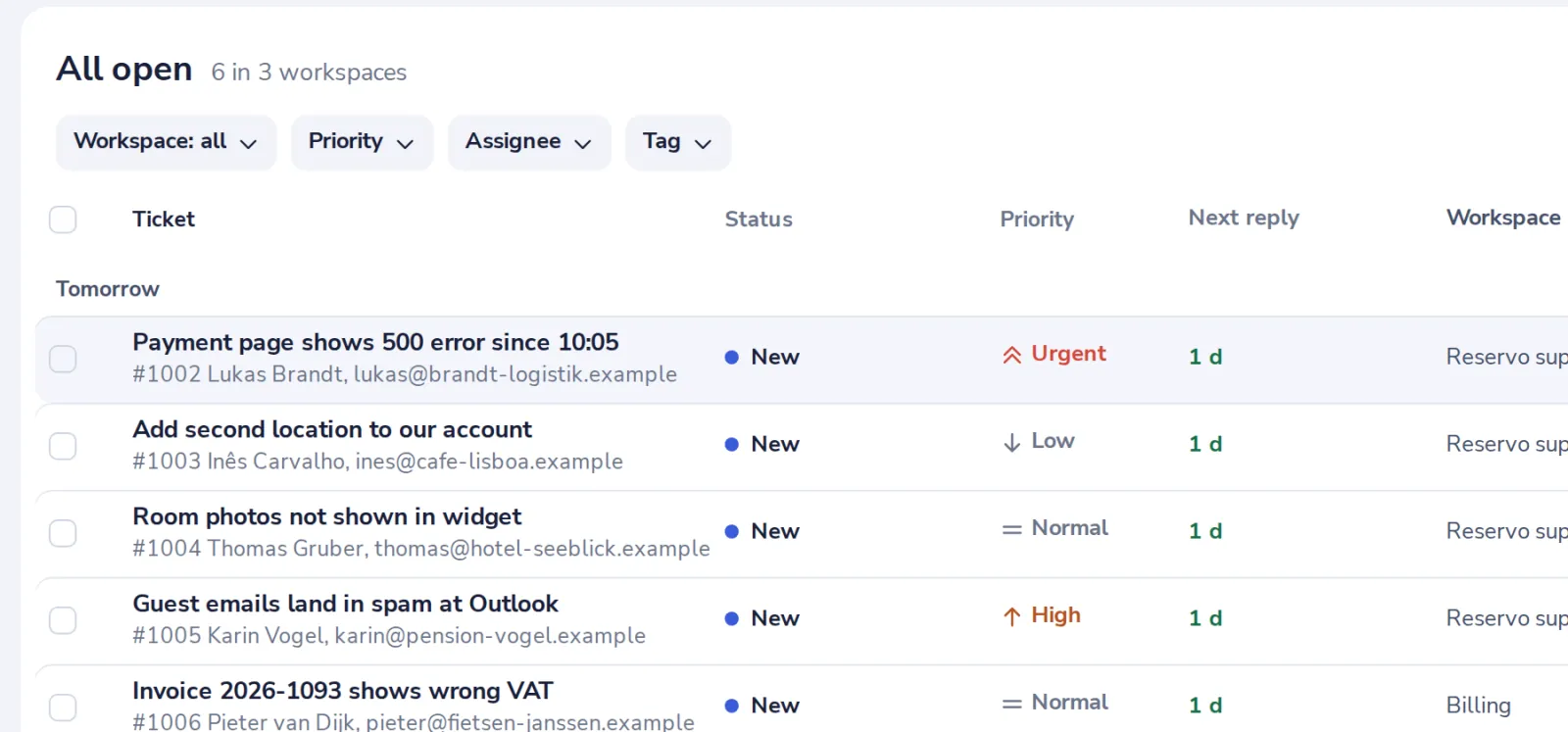Click the Status column header
Viewport: 1568px width, 732px height.
pos(759,220)
